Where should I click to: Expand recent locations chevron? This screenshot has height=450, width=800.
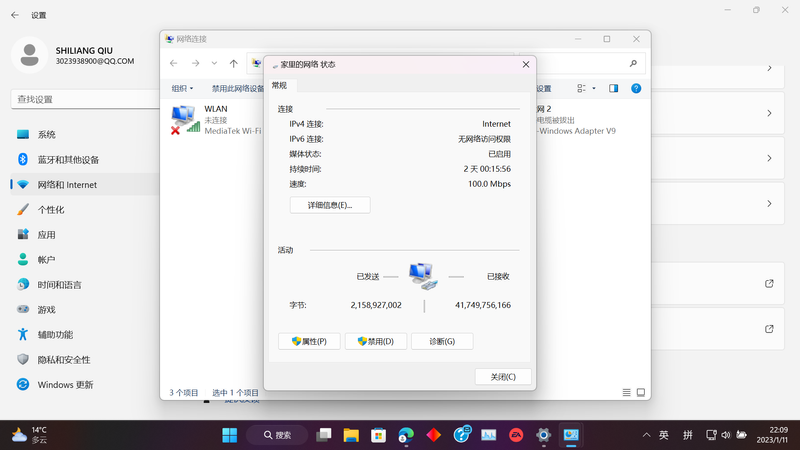(214, 64)
